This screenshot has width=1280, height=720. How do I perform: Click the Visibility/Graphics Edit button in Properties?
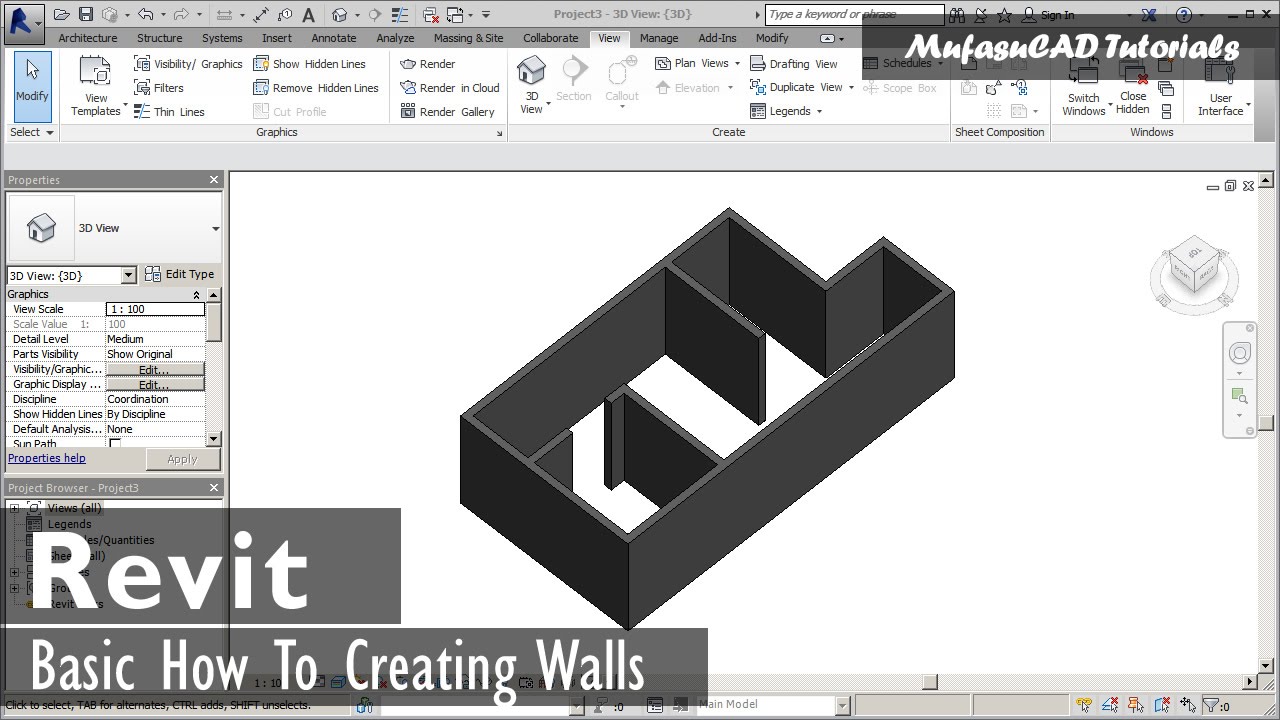coord(154,369)
